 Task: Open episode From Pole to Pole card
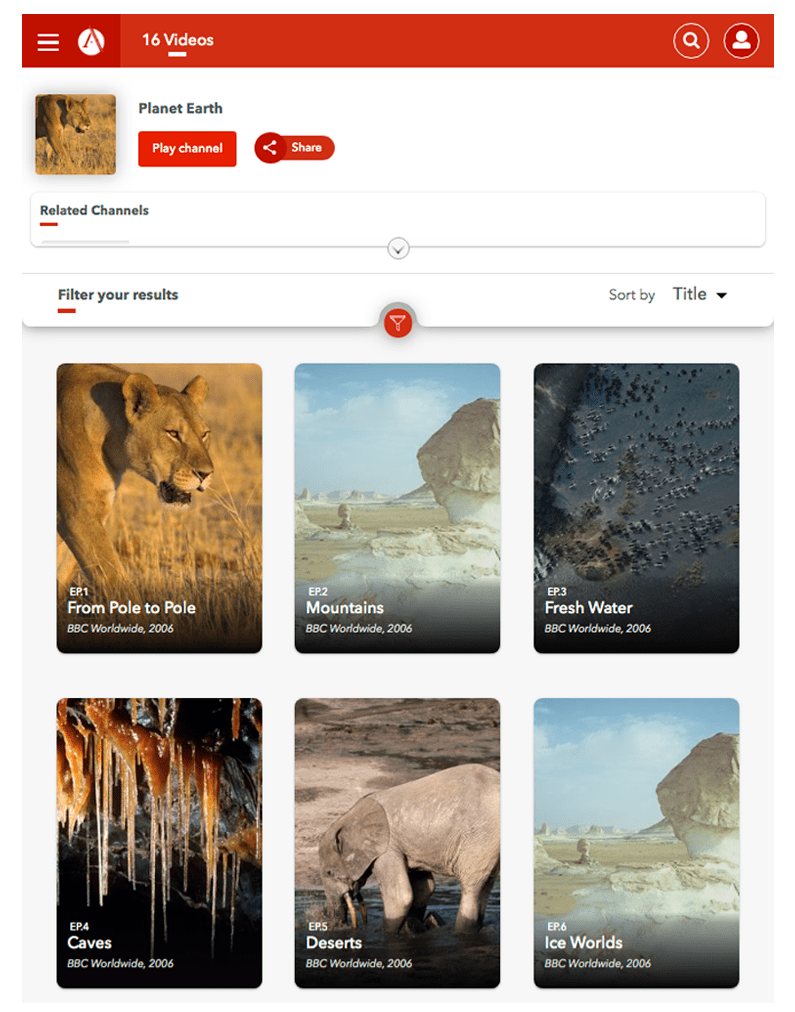[159, 508]
